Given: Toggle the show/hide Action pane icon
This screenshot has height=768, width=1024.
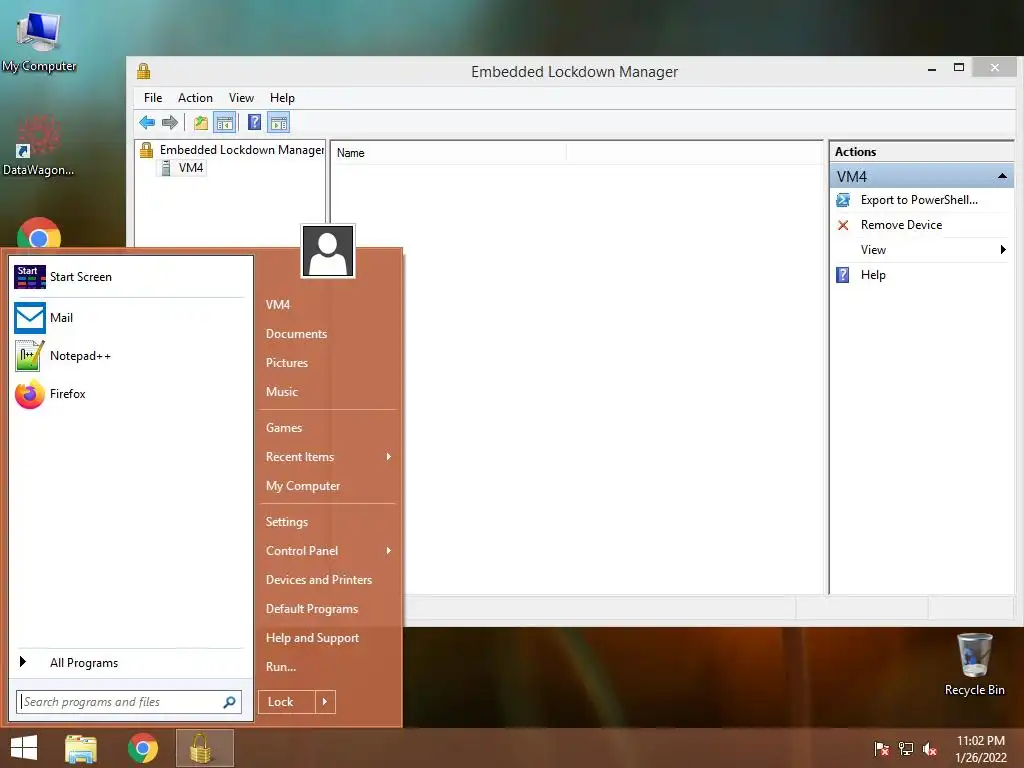Looking at the screenshot, I should (279, 122).
